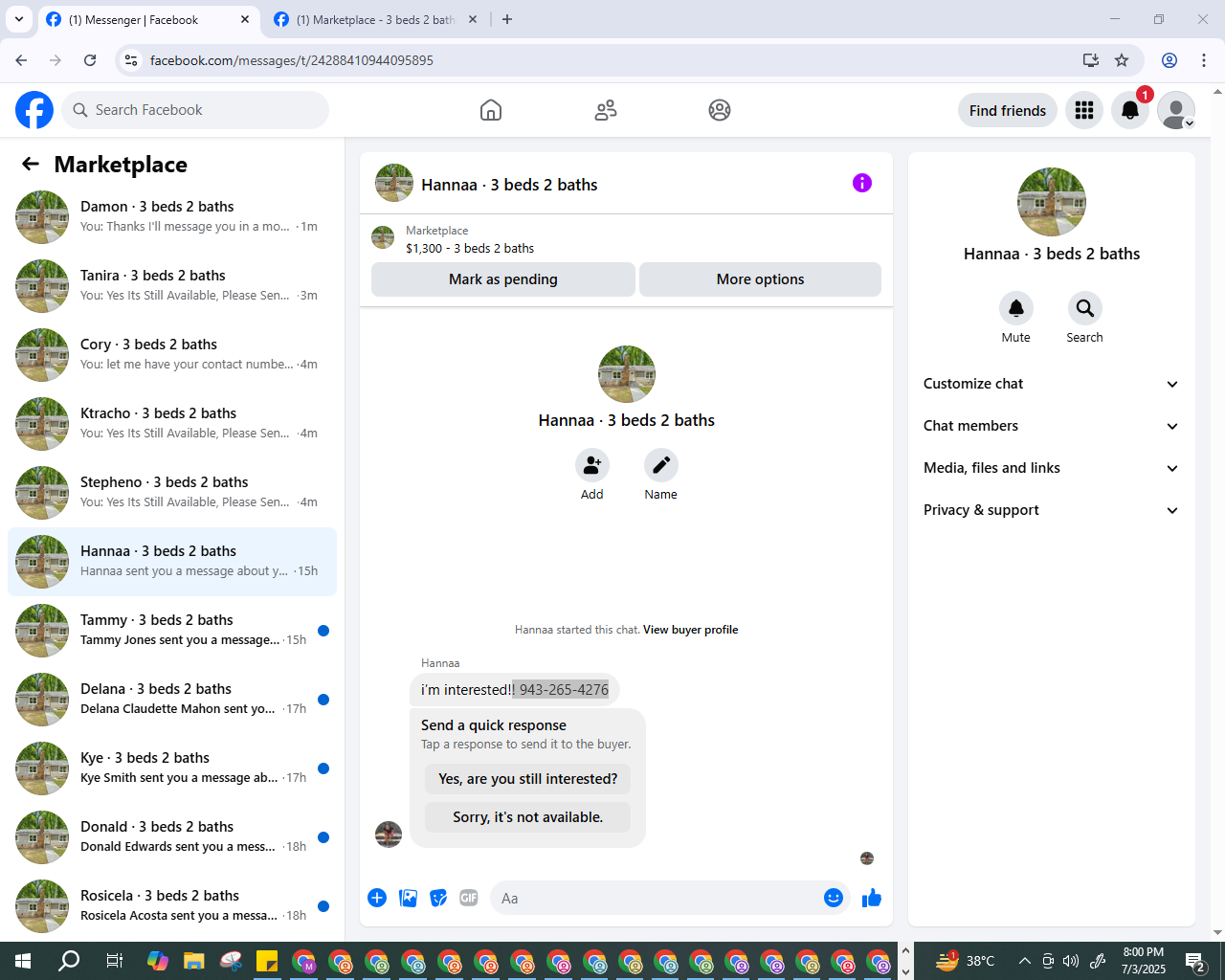The height and width of the screenshot is (980, 1225).
Task: Click the pencil Name icon
Action: click(661, 465)
